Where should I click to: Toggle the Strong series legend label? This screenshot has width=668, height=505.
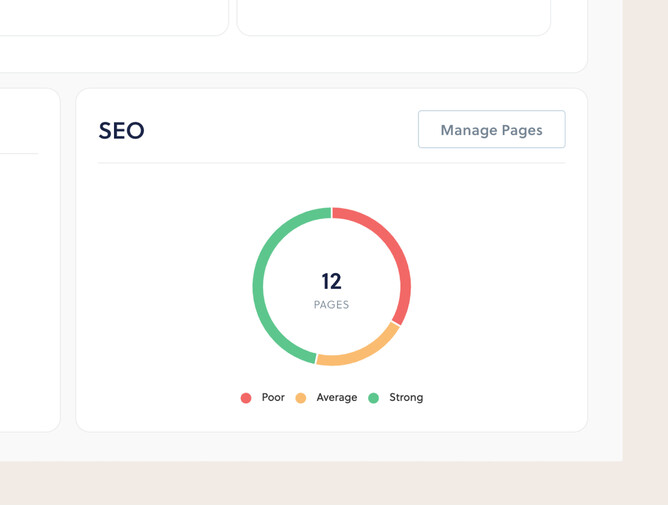[406, 397]
